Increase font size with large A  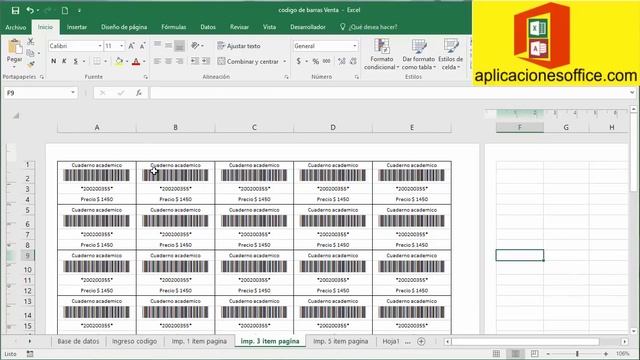point(131,46)
